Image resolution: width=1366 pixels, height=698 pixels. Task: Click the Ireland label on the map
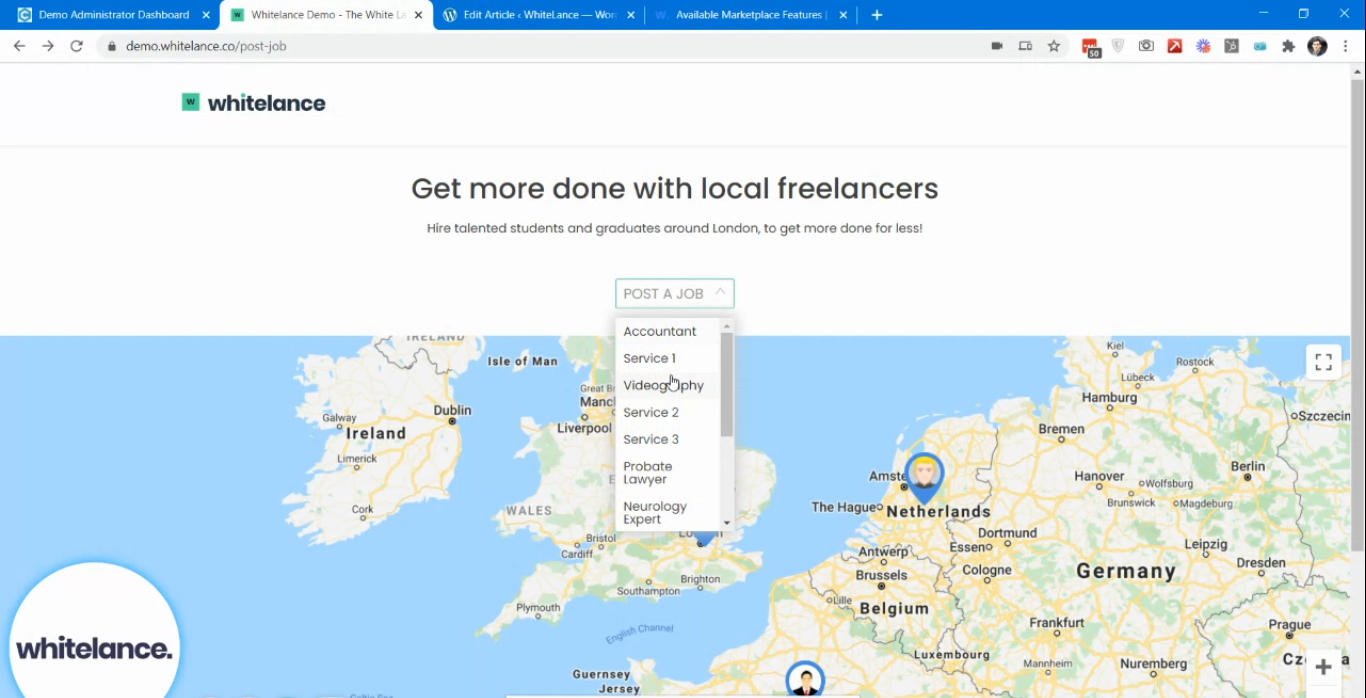(x=376, y=433)
